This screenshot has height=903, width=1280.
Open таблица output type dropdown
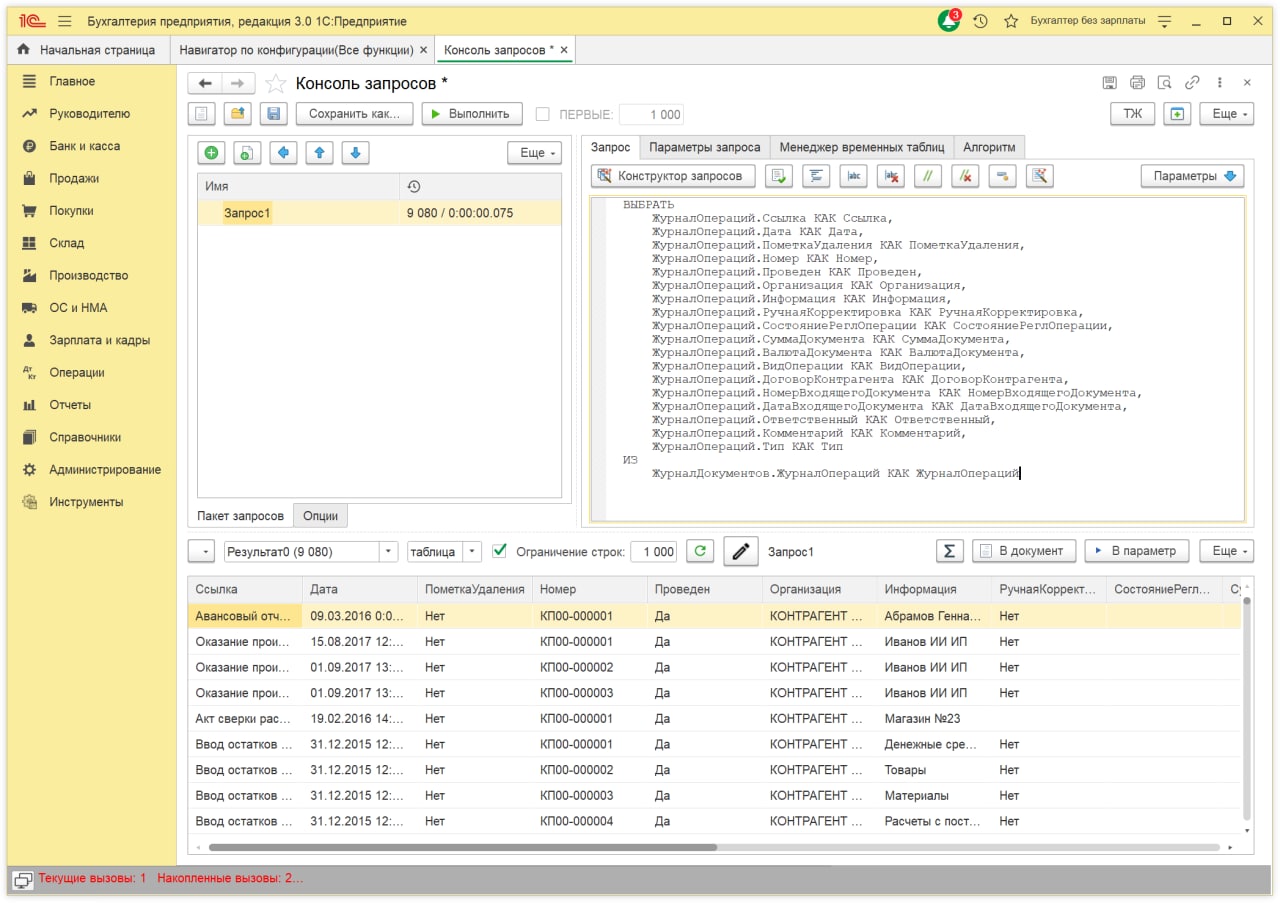click(x=472, y=552)
